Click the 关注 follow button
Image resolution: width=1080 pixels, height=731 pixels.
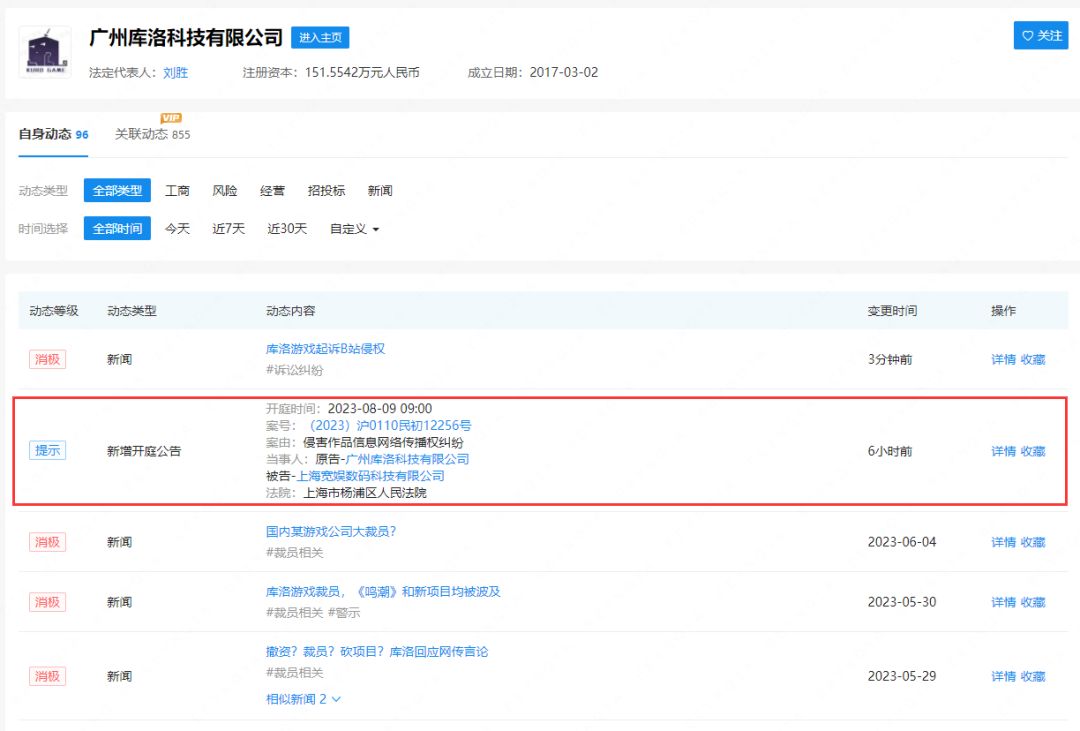click(1040, 35)
